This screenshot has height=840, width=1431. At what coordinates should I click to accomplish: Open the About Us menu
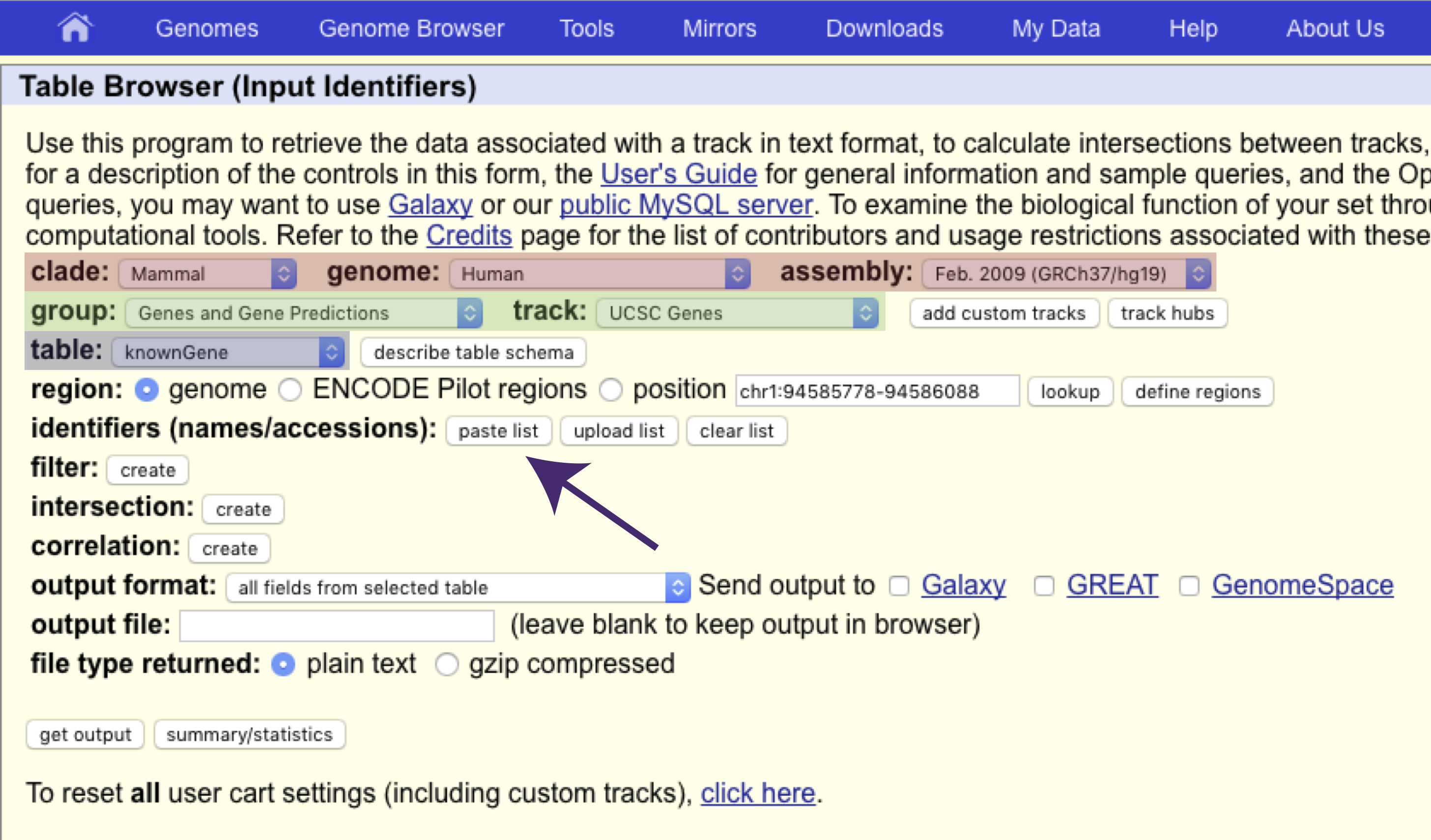[1335, 28]
